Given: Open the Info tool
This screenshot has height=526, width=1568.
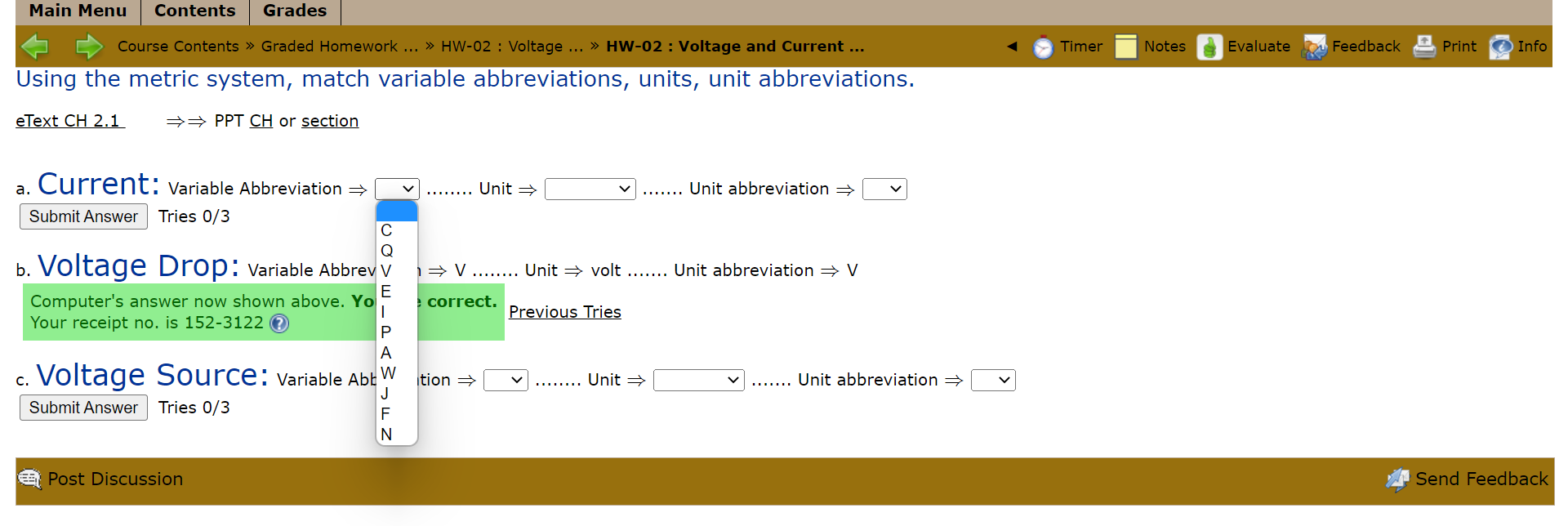Looking at the screenshot, I should point(1501,47).
